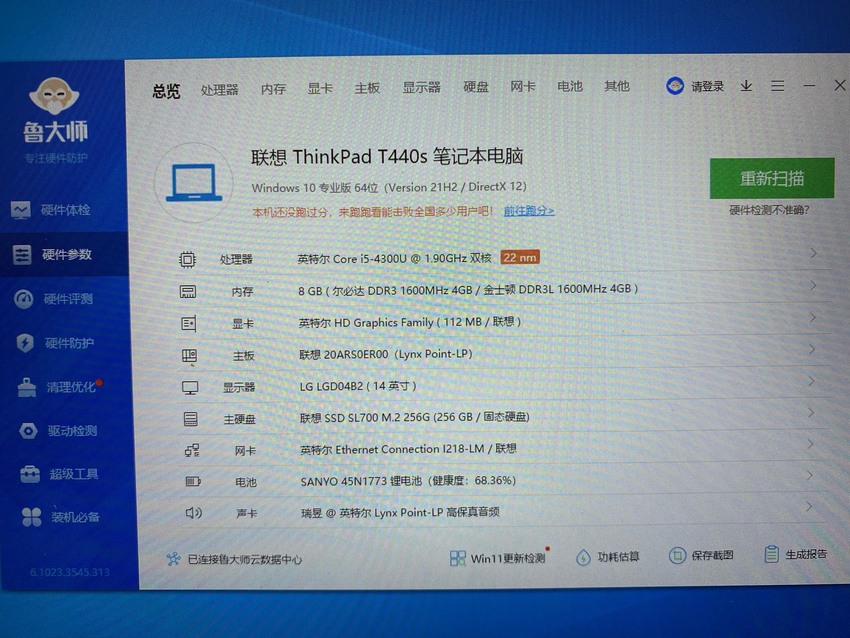Open 超级工具 sidebar section

pos(59,474)
